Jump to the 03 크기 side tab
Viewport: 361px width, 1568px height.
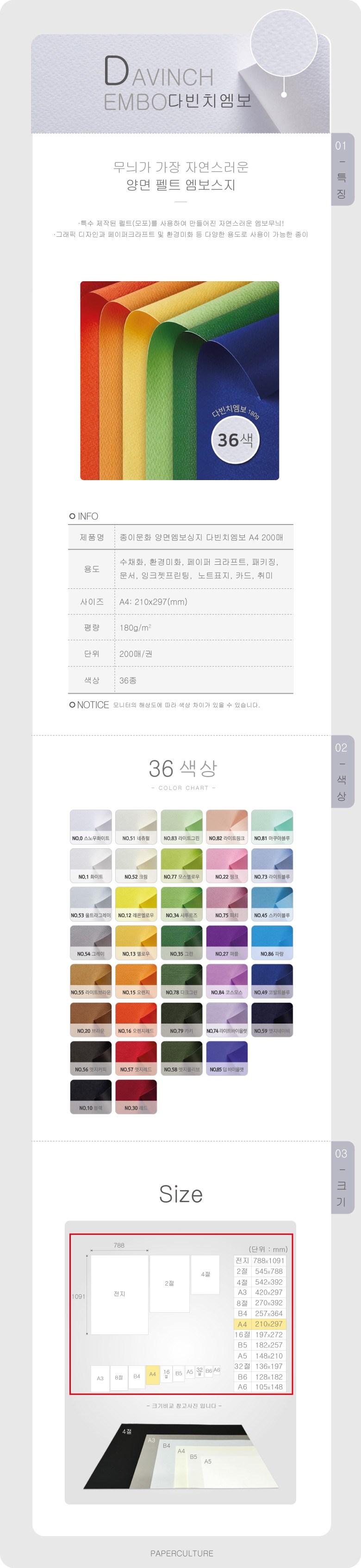tap(342, 1177)
